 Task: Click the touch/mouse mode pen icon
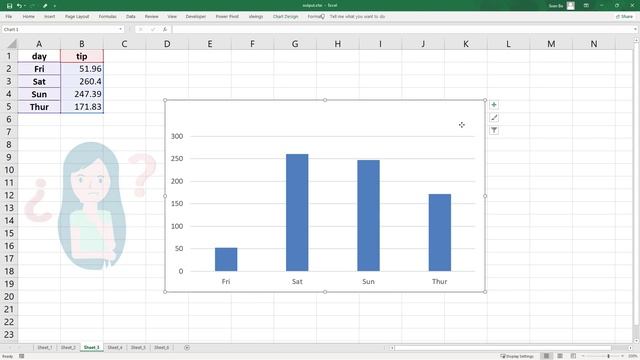click(45, 6)
